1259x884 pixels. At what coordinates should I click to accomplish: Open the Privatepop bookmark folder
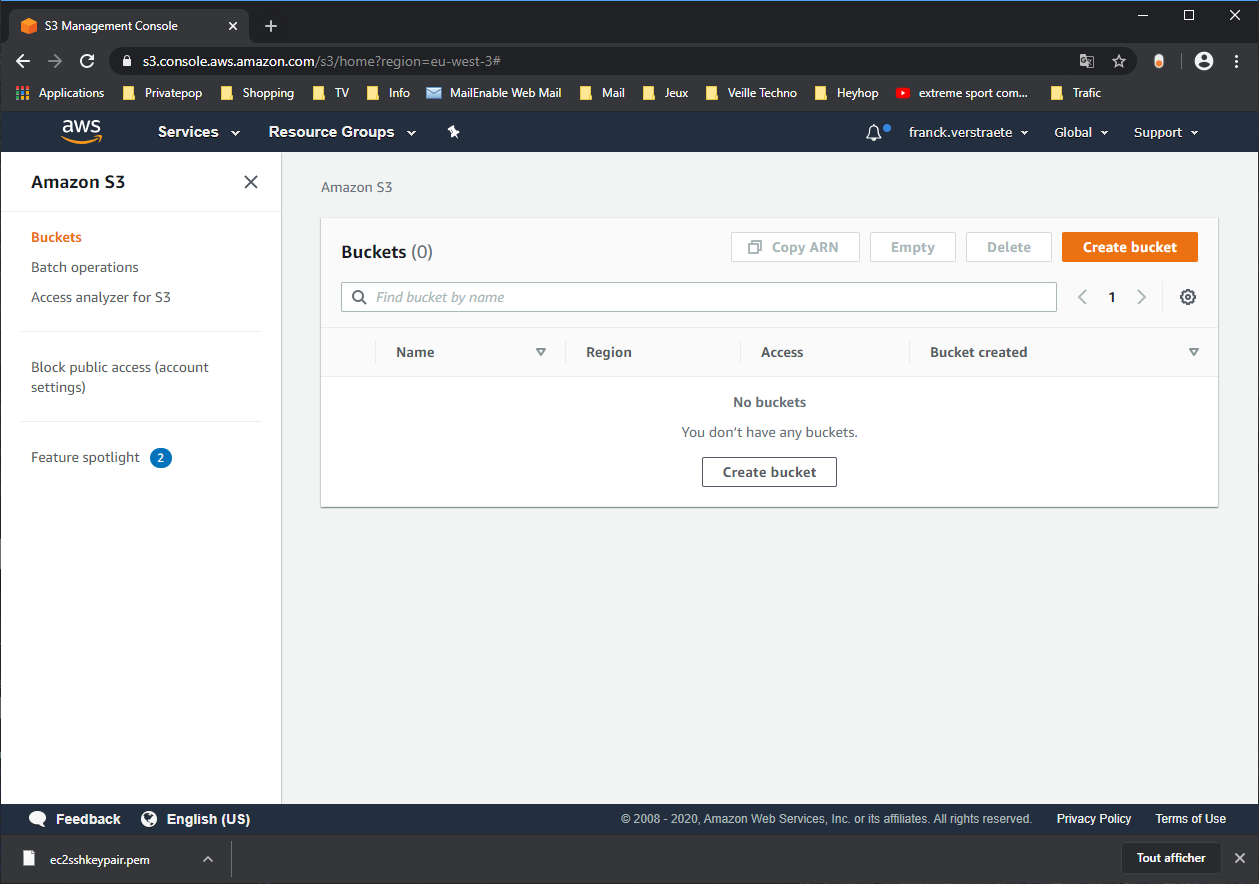[x=162, y=93]
